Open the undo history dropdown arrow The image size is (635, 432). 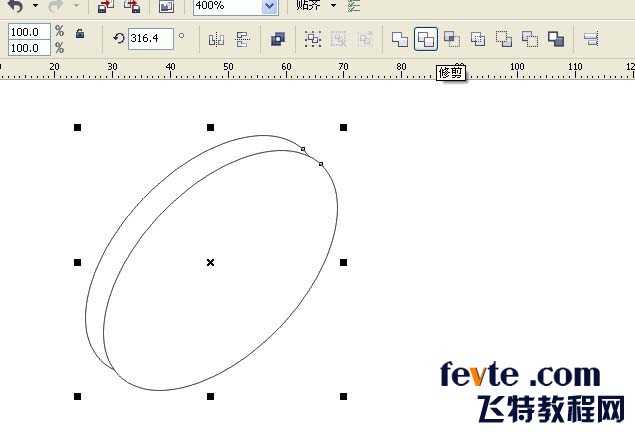pyautogui.click(x=36, y=6)
